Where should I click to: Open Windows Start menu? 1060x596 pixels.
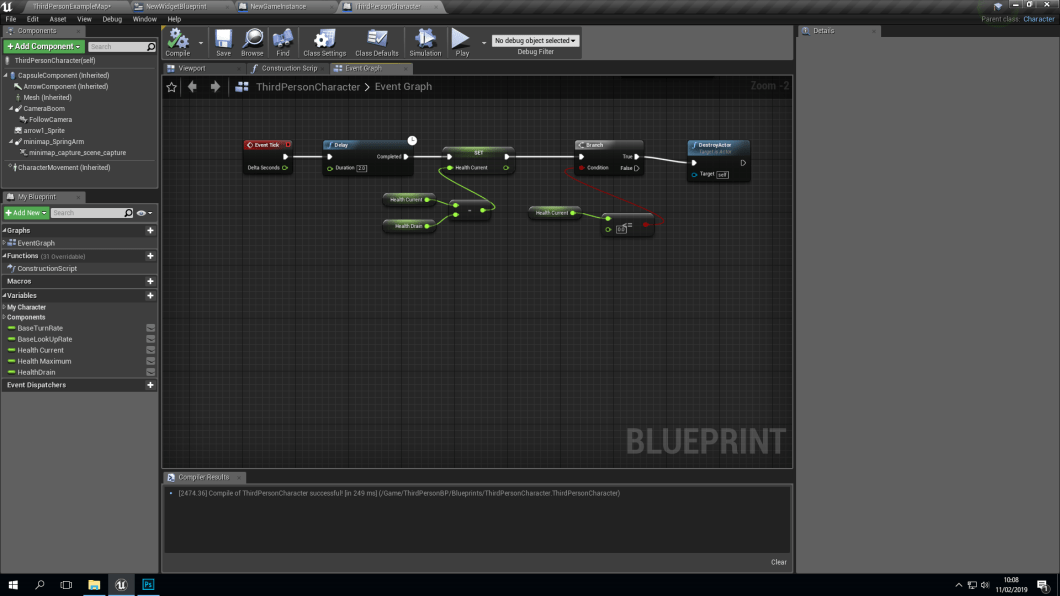13,585
